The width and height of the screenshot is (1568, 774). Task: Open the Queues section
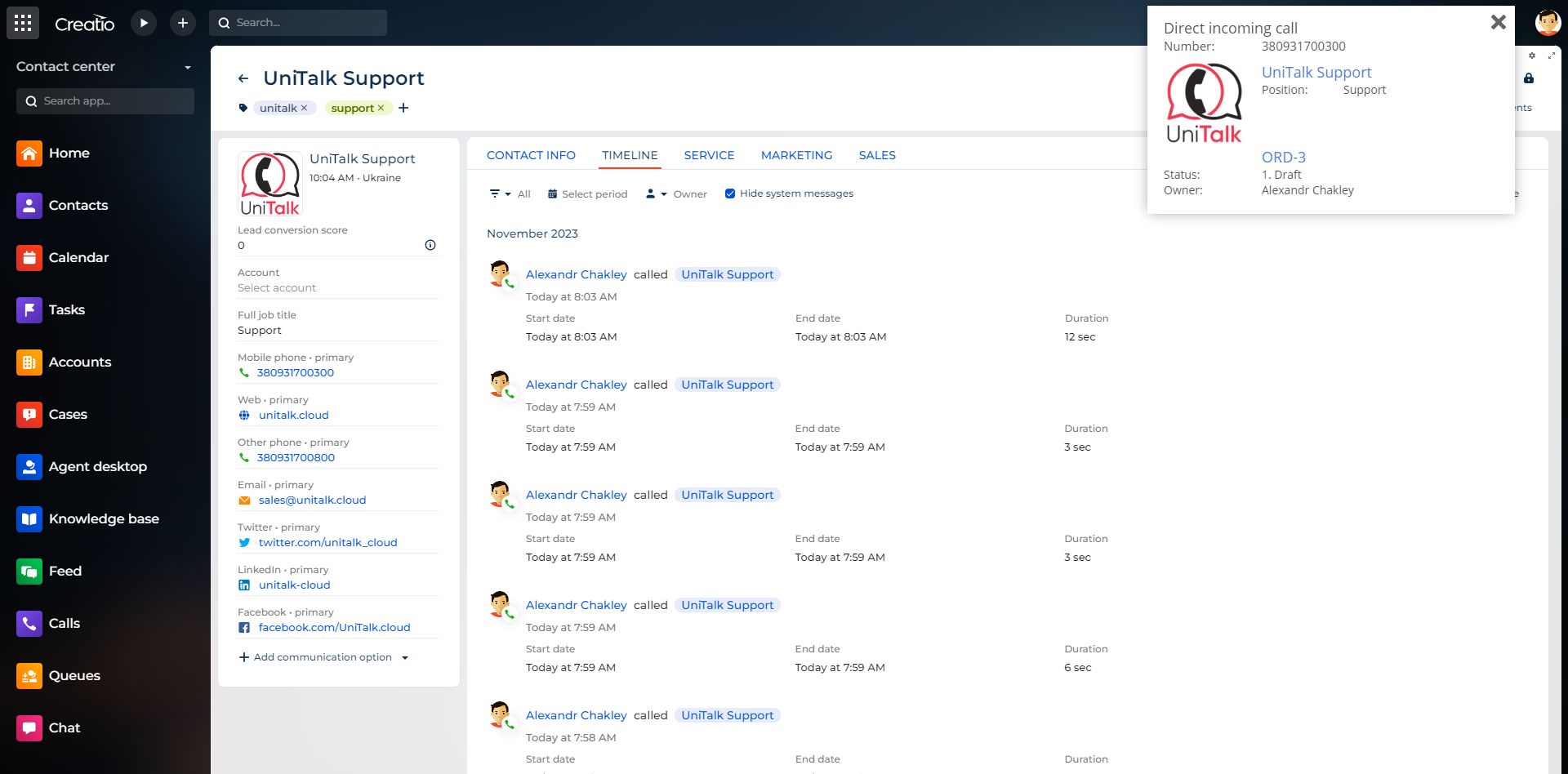pos(75,675)
